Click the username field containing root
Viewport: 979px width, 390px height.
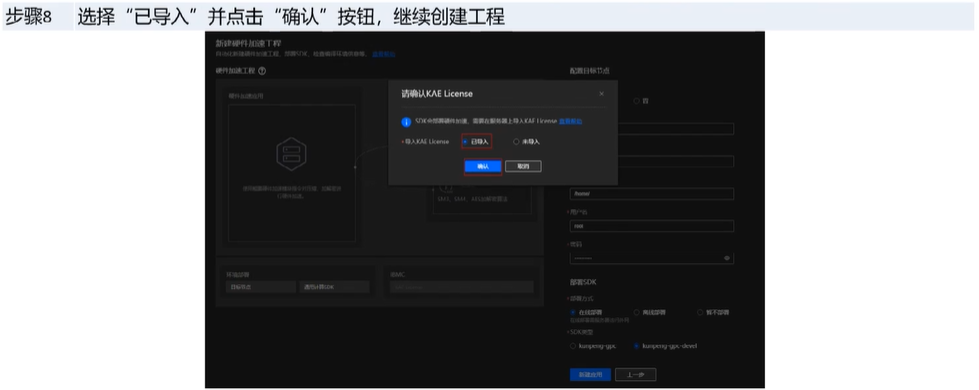click(651, 226)
